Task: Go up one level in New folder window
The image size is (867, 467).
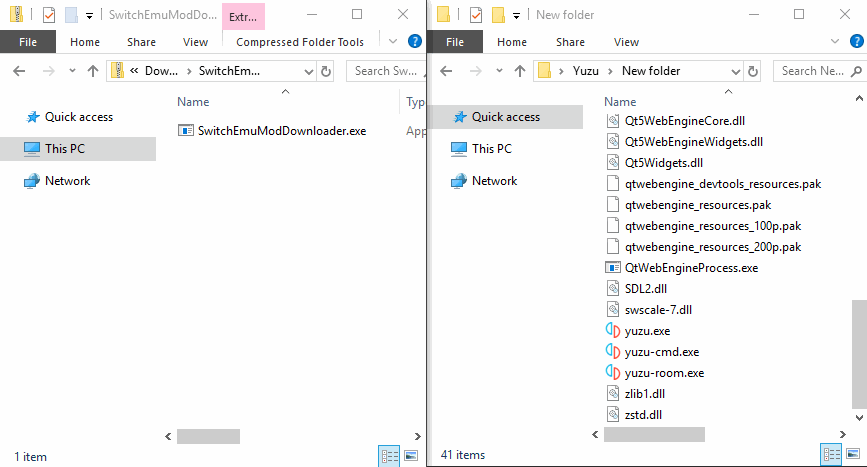Action: [x=520, y=71]
